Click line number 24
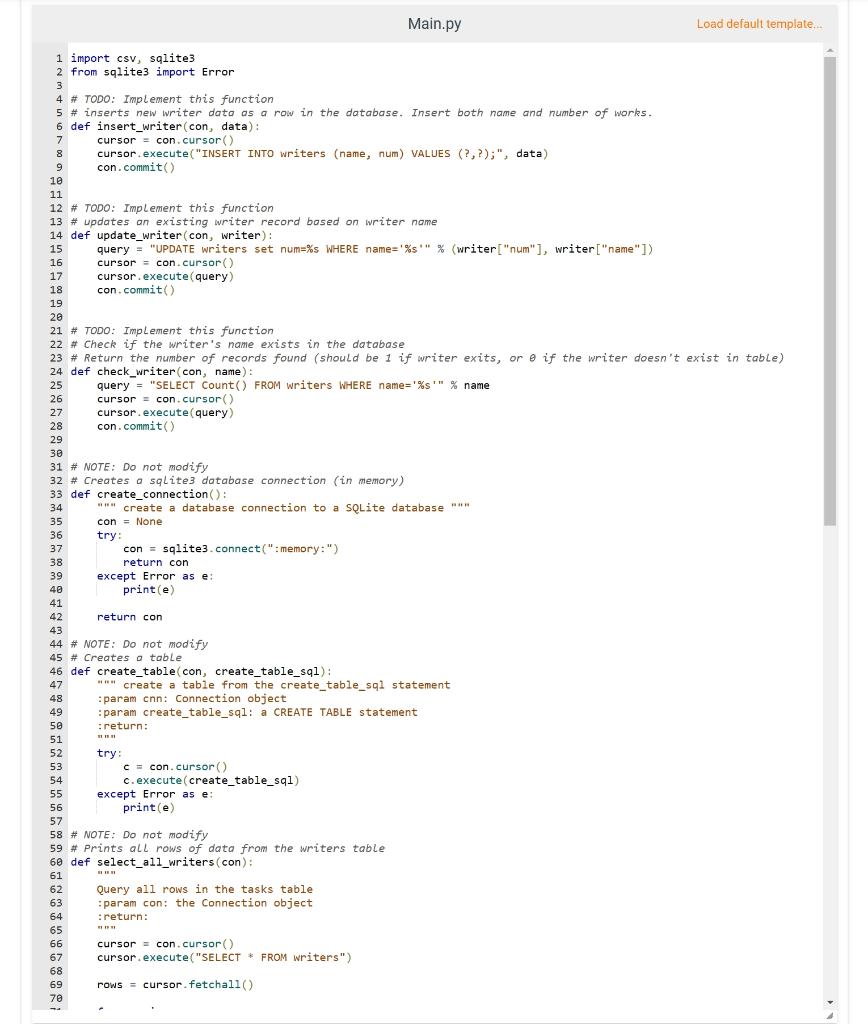 56,371
